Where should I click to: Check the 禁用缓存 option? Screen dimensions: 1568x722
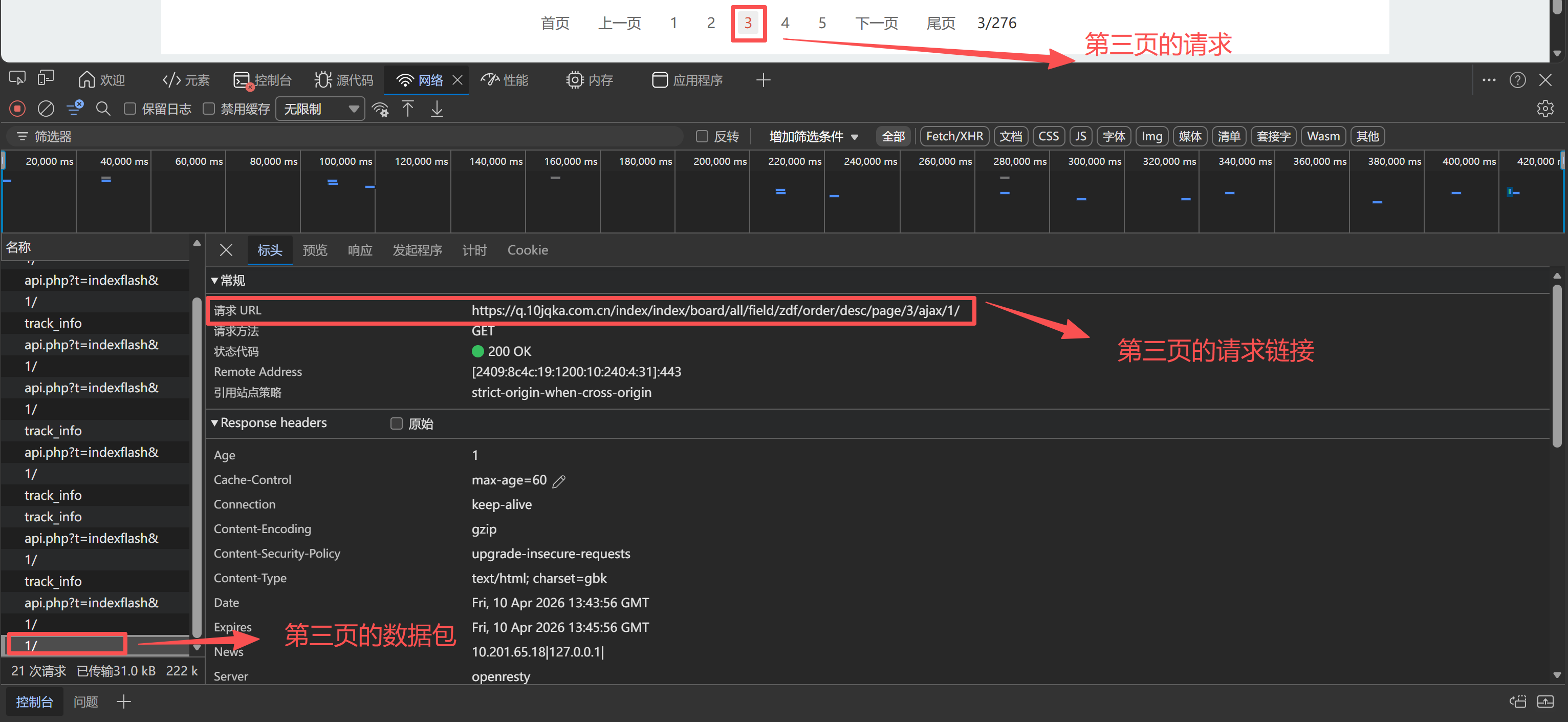(209, 109)
